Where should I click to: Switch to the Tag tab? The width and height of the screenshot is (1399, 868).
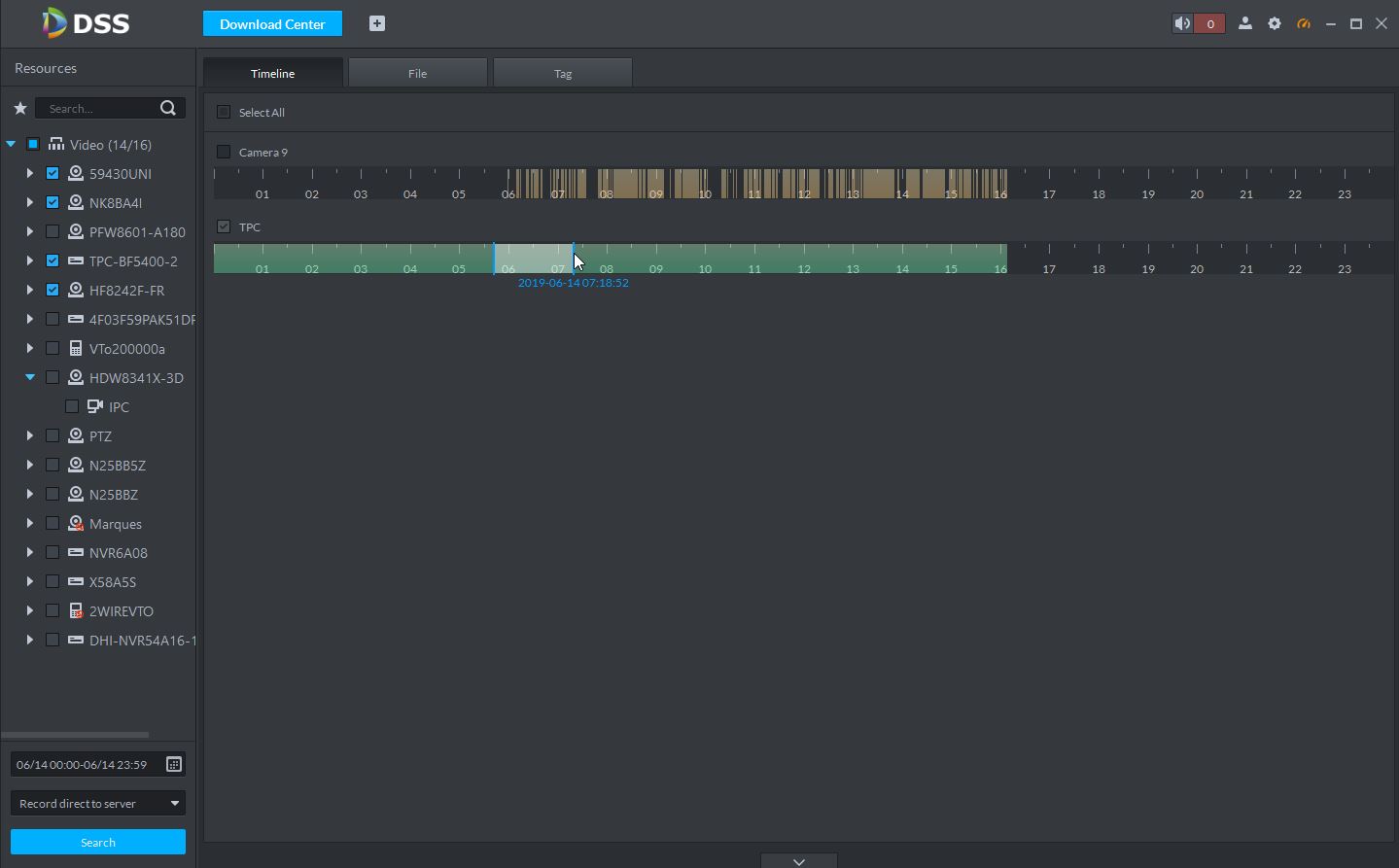563,73
